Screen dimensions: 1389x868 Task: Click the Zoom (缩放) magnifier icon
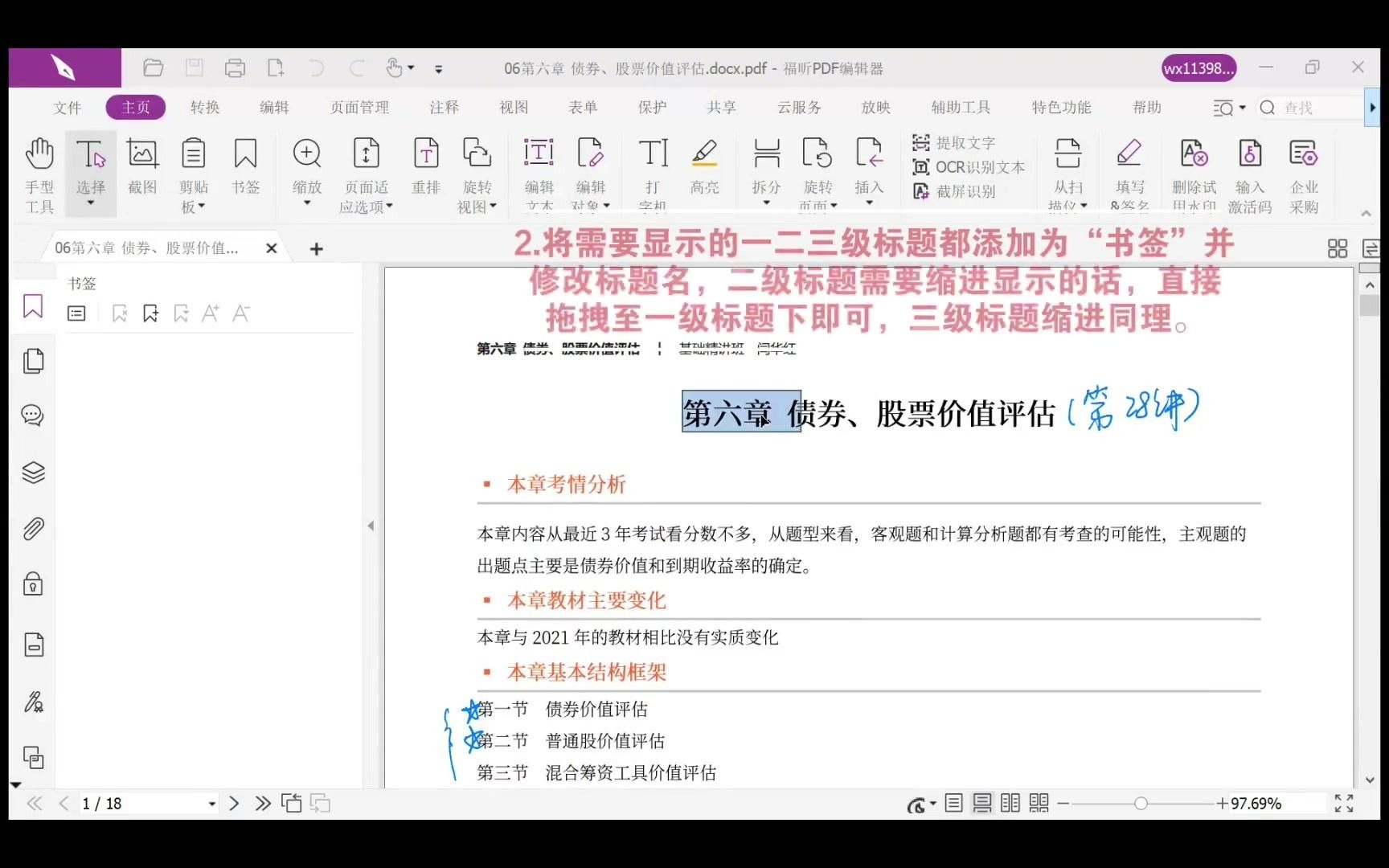307,154
